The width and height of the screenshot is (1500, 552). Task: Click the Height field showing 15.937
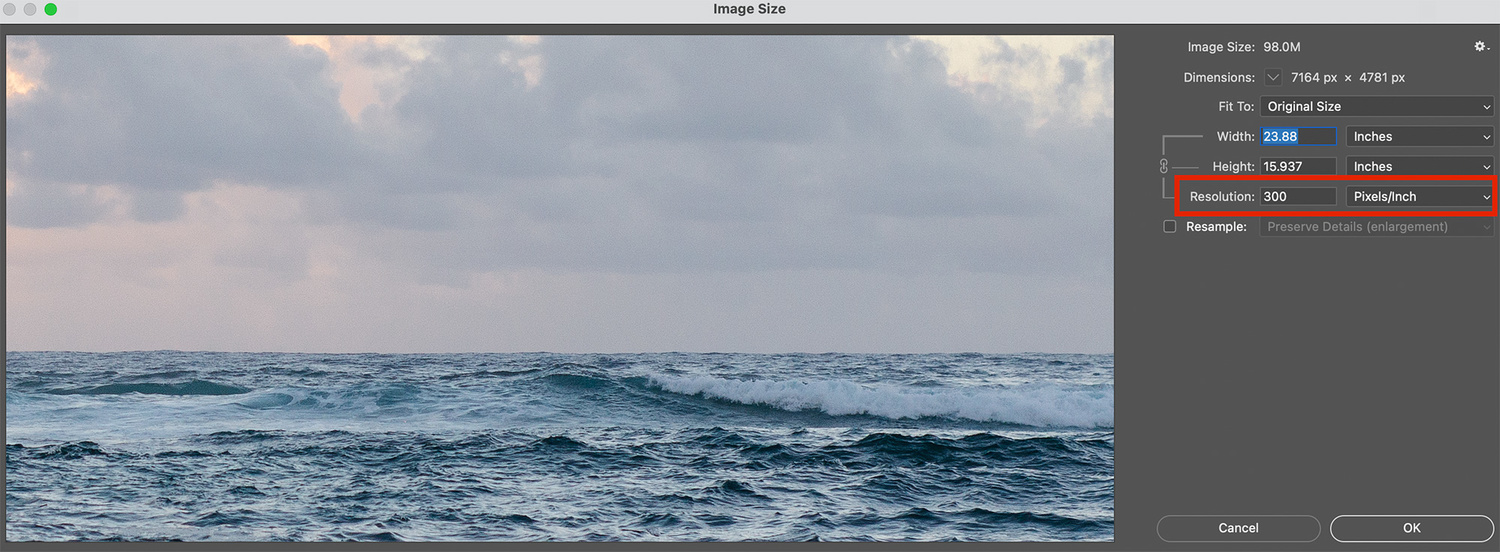click(x=1298, y=166)
